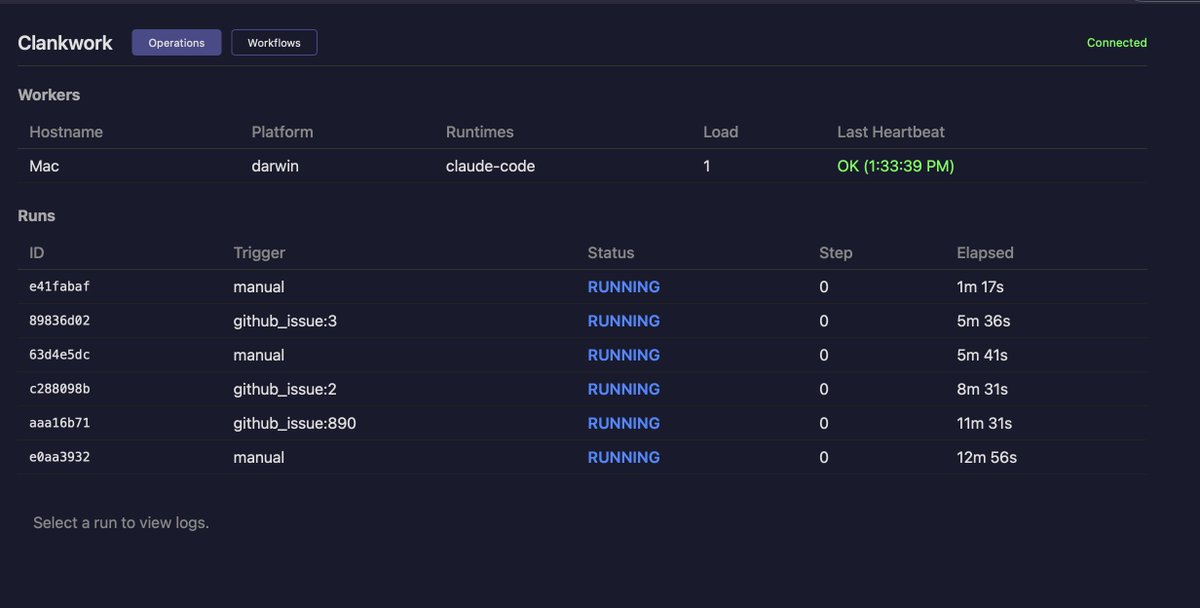The height and width of the screenshot is (608, 1200).
Task: Click the Hostname column header
Action: tap(66, 132)
